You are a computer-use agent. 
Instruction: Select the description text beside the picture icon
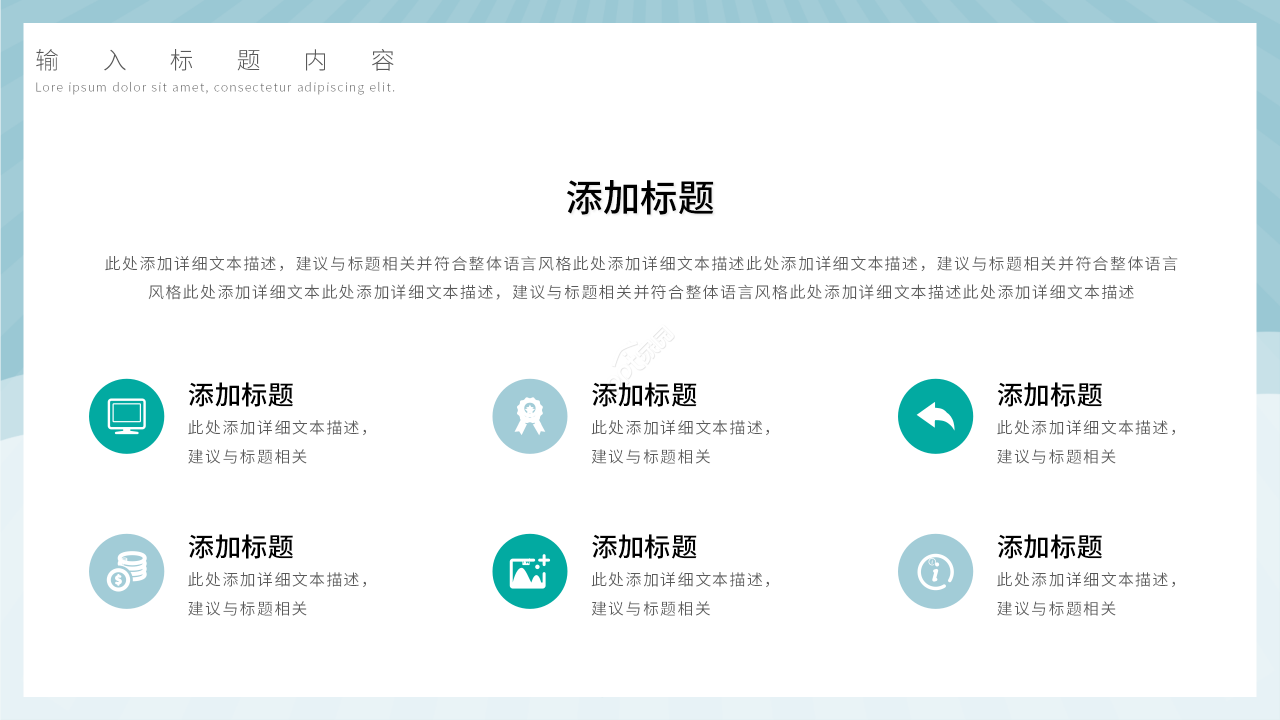(x=682, y=594)
